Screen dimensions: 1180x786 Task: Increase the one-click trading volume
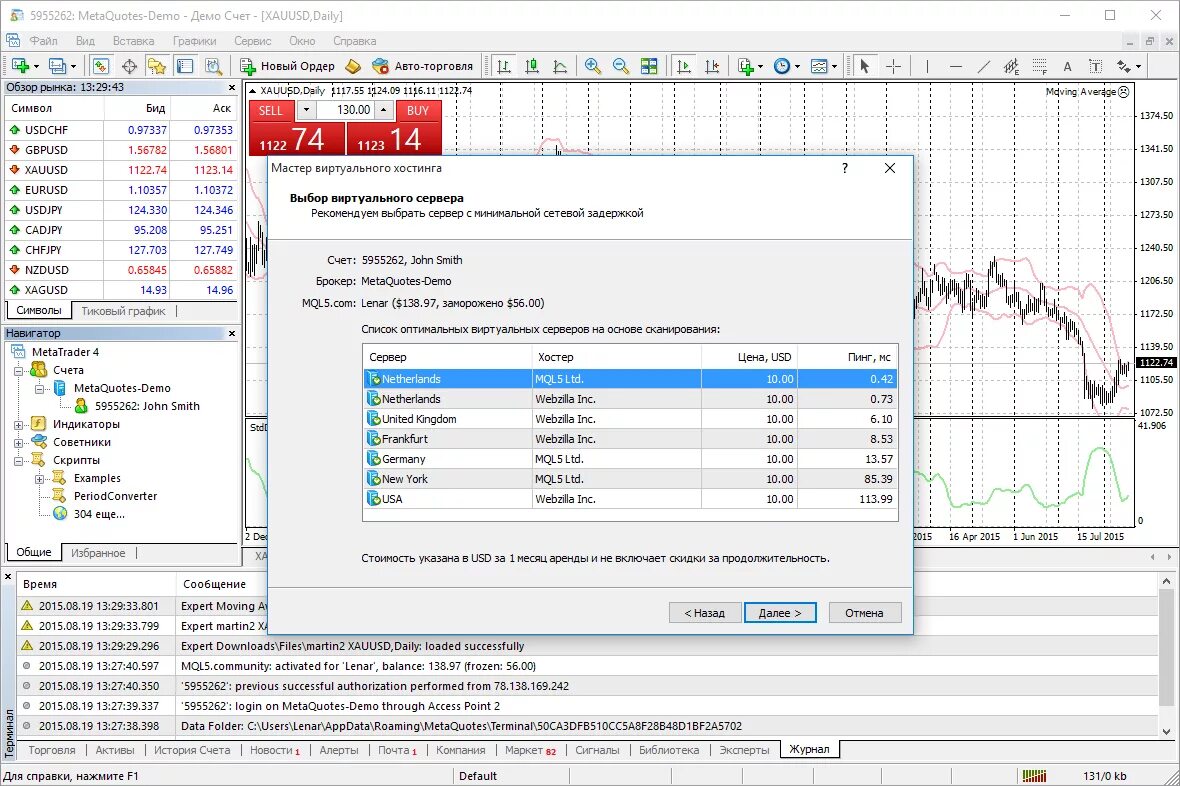(x=384, y=110)
